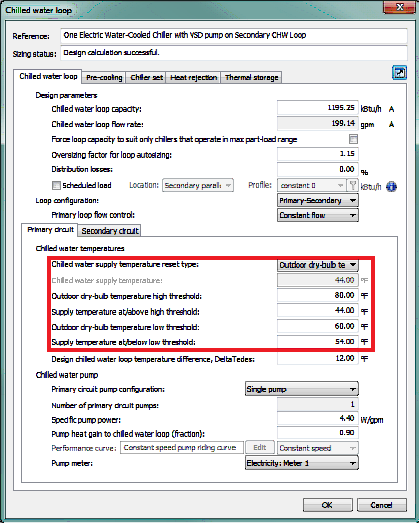Switch to the Pre-cooling tab
419x523 pixels.
click(104, 77)
